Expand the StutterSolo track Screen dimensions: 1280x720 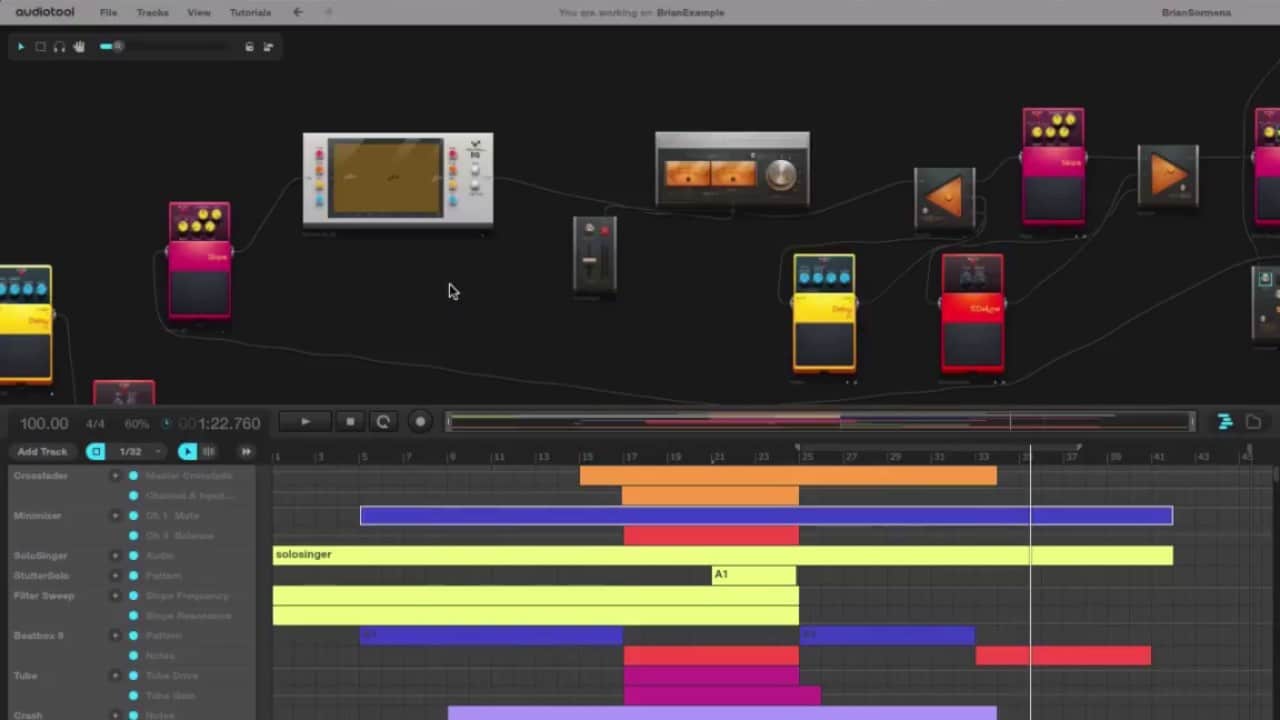pyautogui.click(x=115, y=576)
